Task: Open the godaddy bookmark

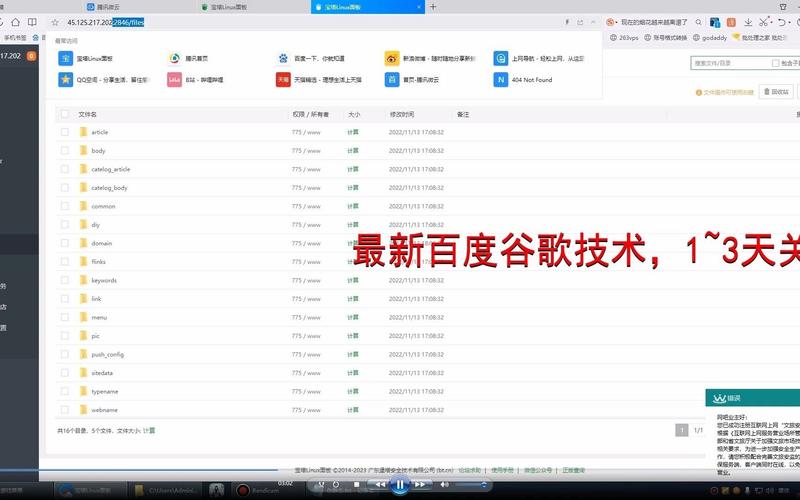Action: click(710, 38)
